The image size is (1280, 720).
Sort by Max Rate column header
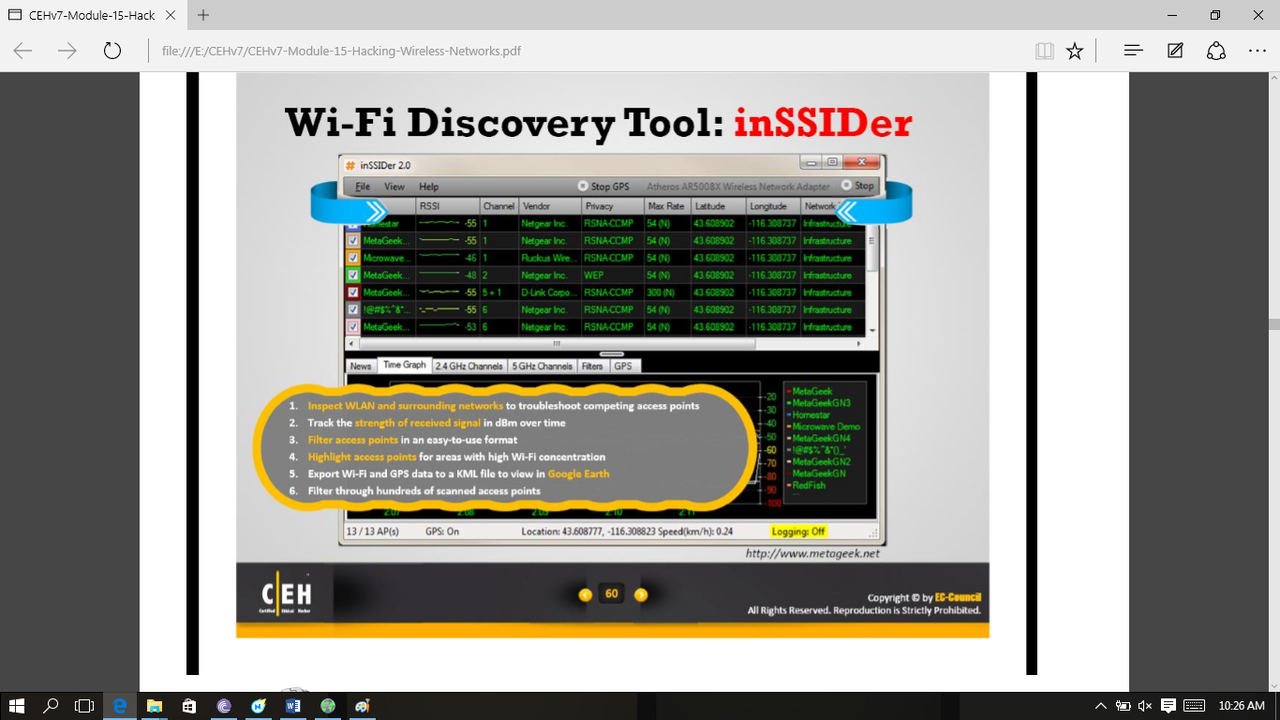coord(667,206)
